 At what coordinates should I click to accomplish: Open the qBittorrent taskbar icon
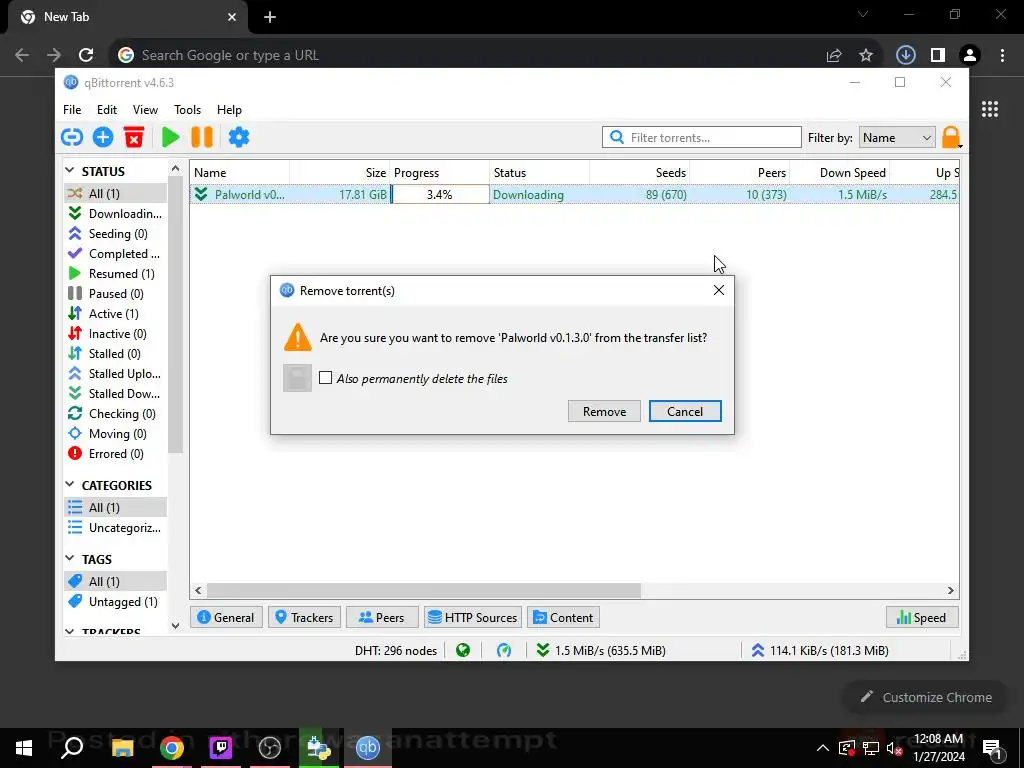(x=368, y=748)
